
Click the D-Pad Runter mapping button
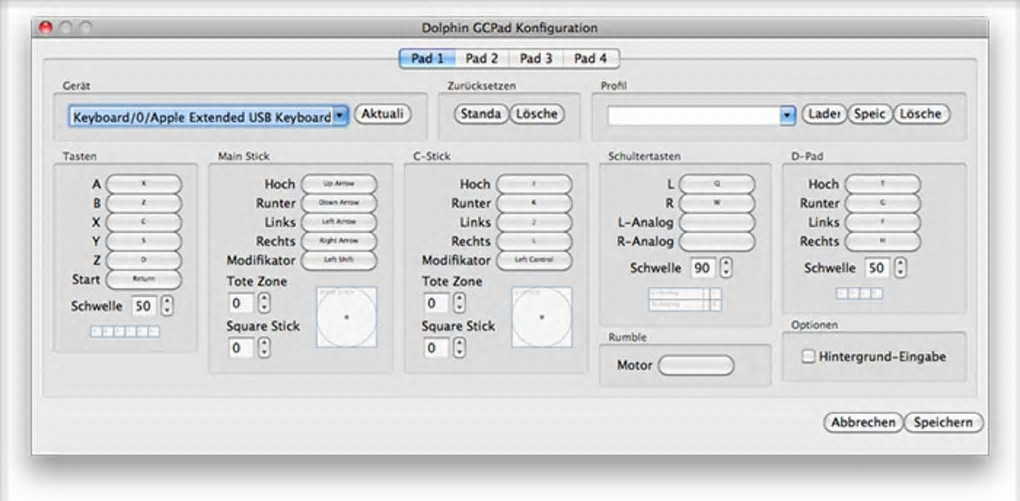(883, 203)
